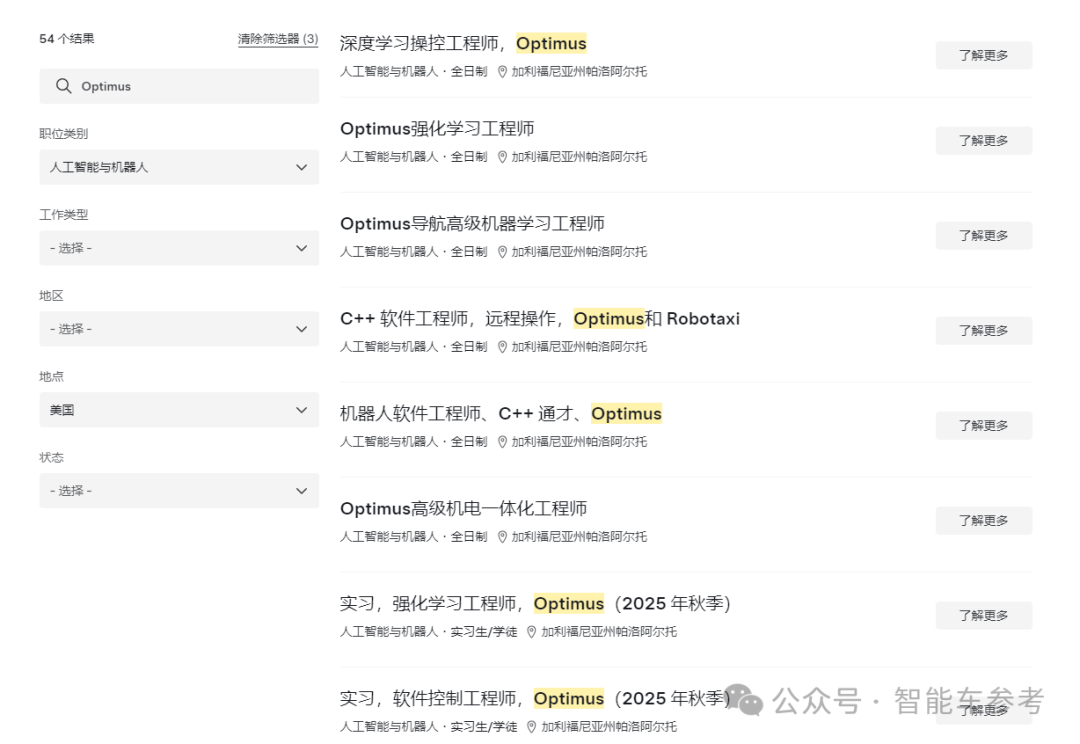Expand the 地区 dropdown

click(x=179, y=329)
